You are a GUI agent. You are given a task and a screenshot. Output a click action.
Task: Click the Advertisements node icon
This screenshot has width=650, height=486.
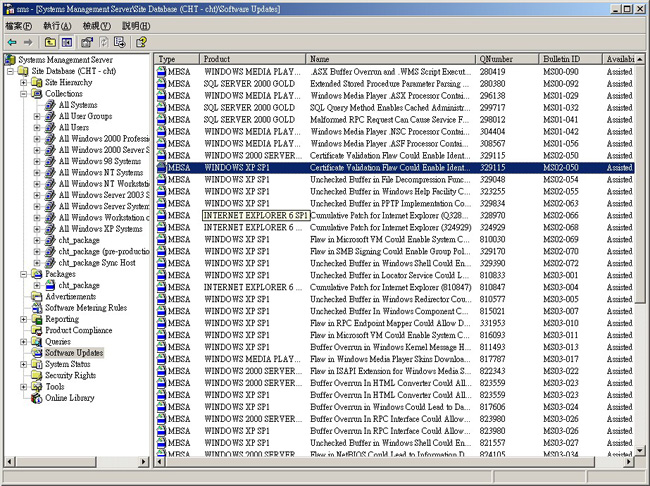point(37,296)
